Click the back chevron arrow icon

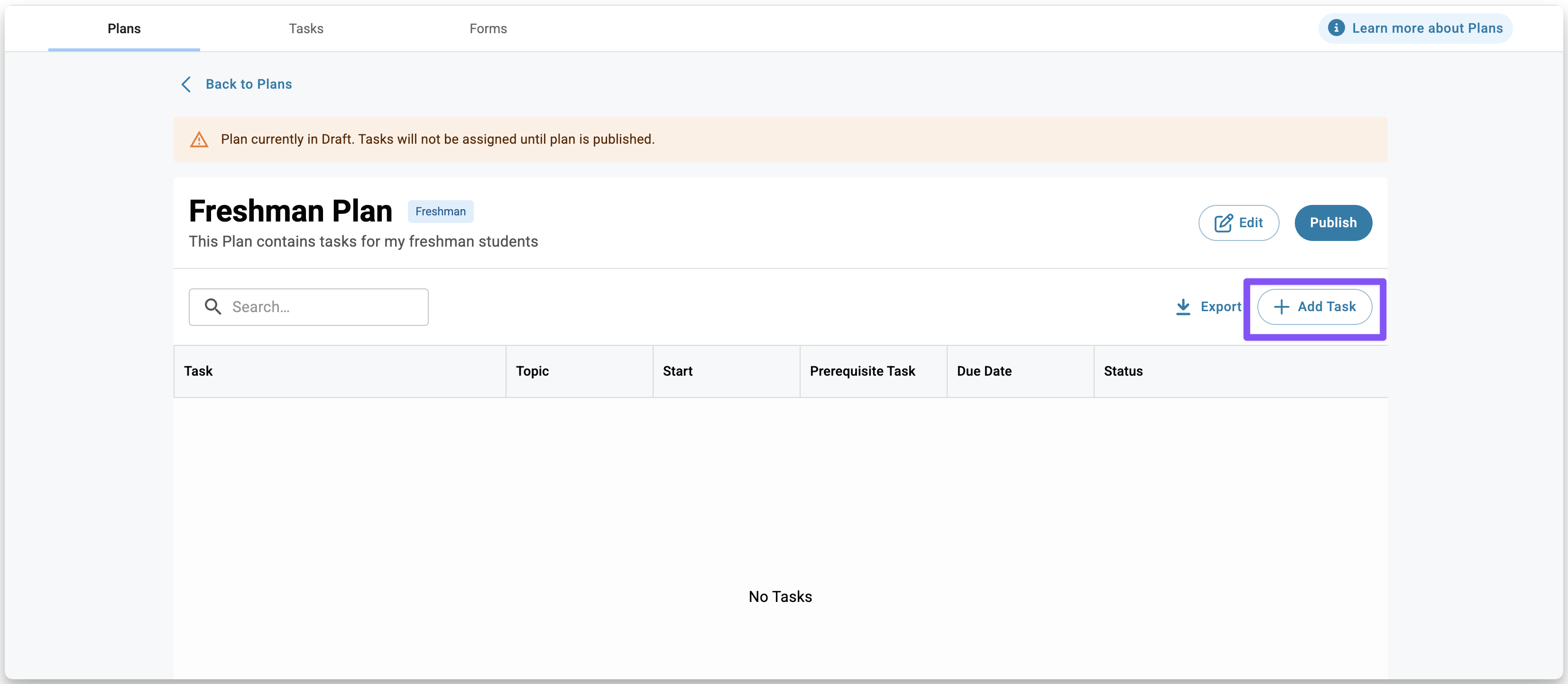[x=186, y=84]
